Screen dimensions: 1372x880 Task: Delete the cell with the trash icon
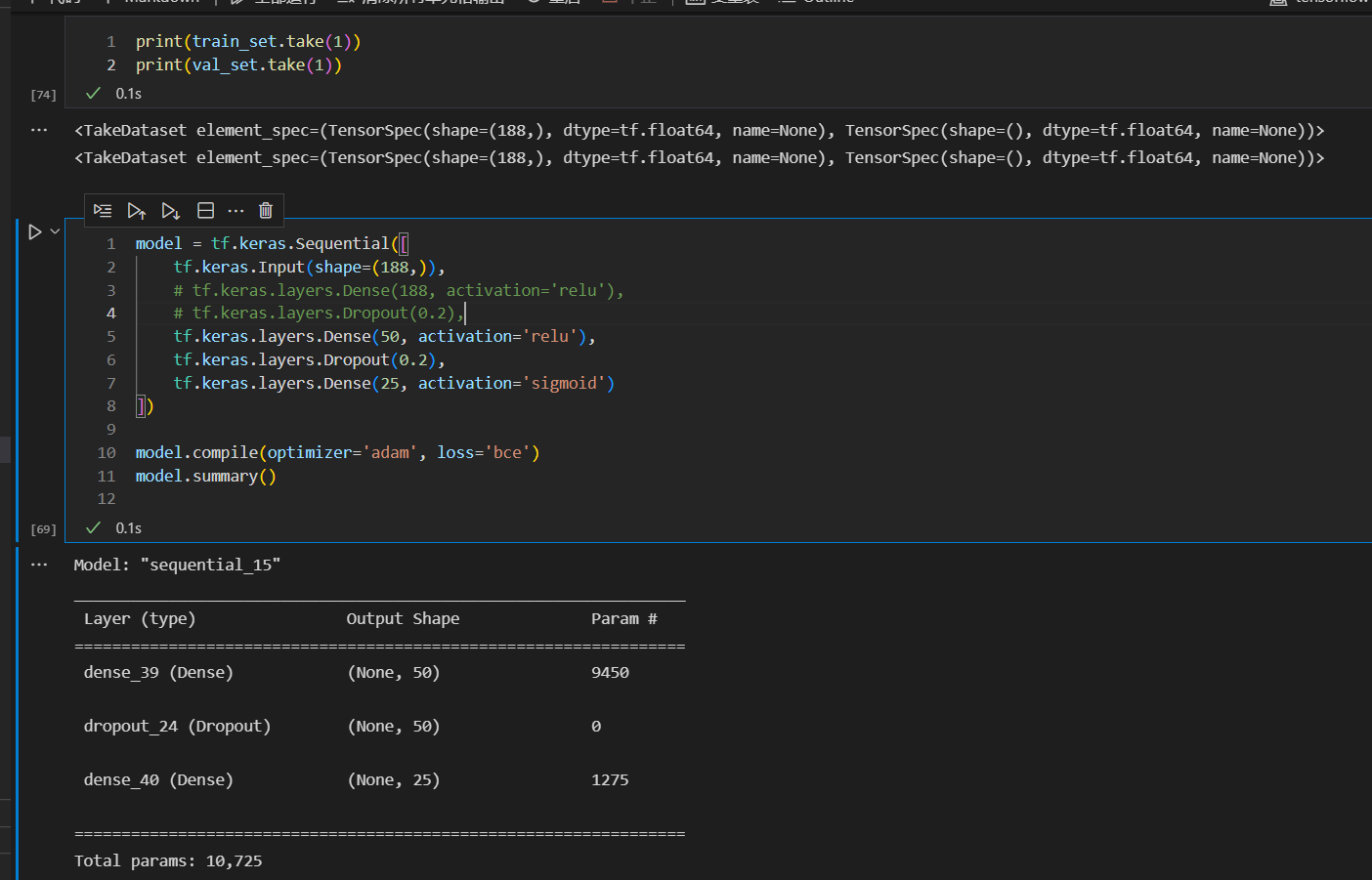[266, 210]
